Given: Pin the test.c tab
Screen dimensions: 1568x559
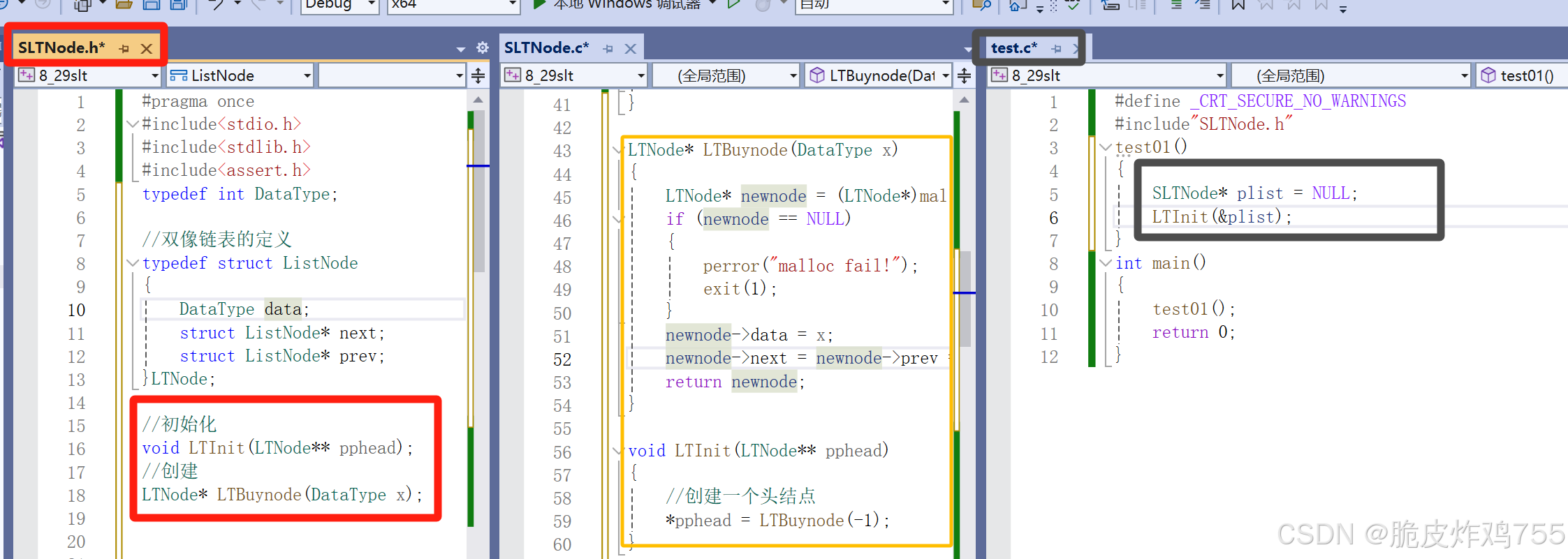Looking at the screenshot, I should 1057,48.
